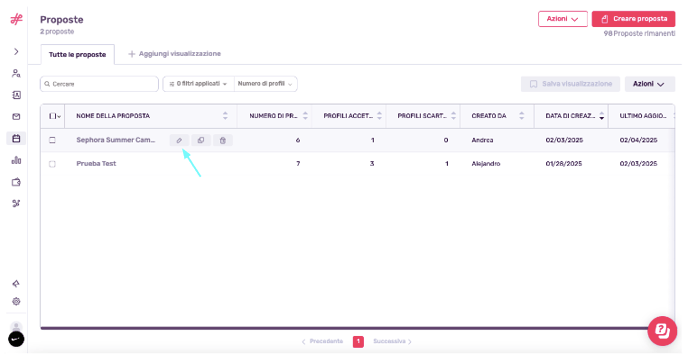
Task: Click Salva visualizzazione button
Action: tap(570, 84)
